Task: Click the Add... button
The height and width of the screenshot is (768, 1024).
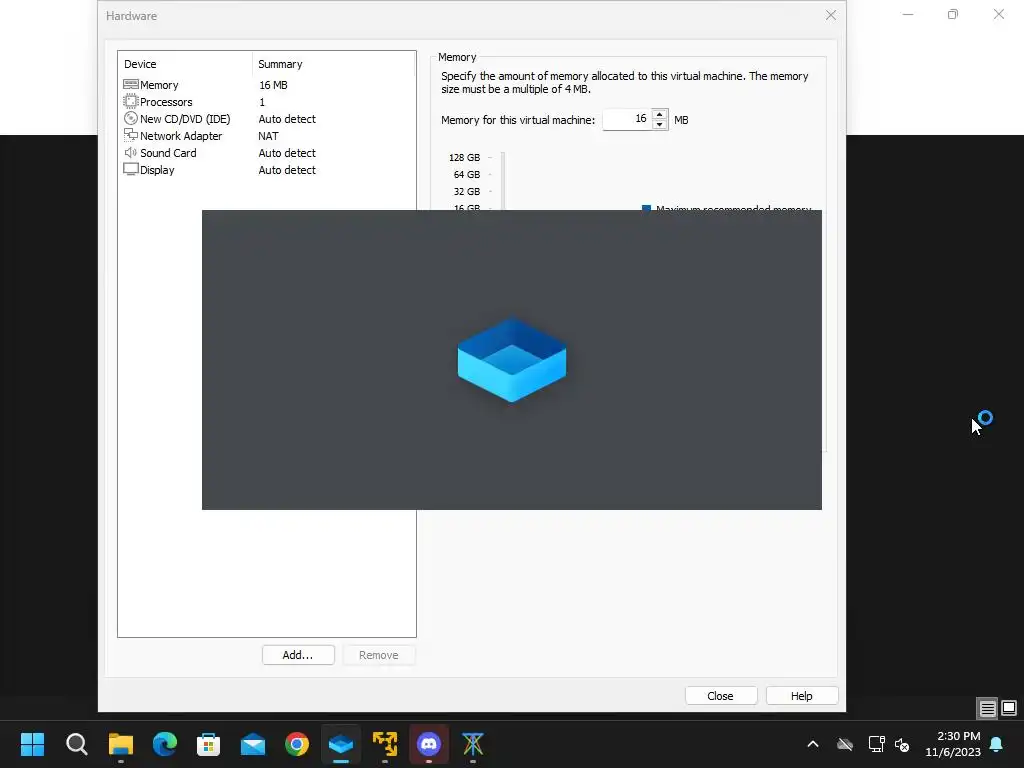Action: 298,655
